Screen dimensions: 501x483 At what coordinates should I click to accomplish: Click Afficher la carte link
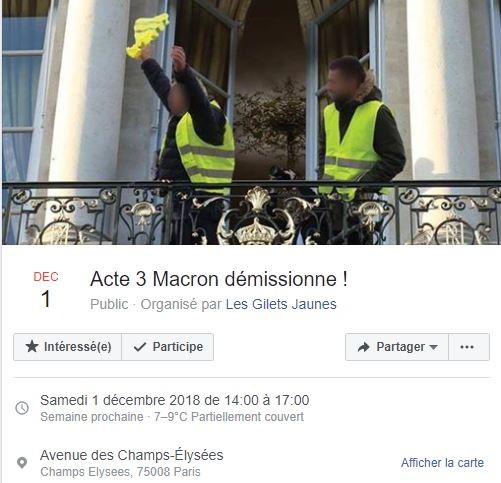[x=442, y=463]
